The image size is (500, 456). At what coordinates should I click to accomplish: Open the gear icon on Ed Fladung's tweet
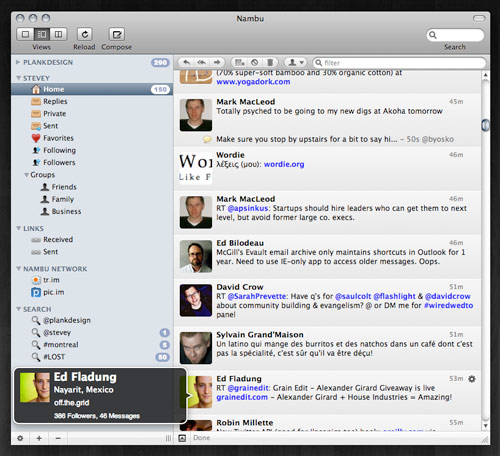coord(472,379)
